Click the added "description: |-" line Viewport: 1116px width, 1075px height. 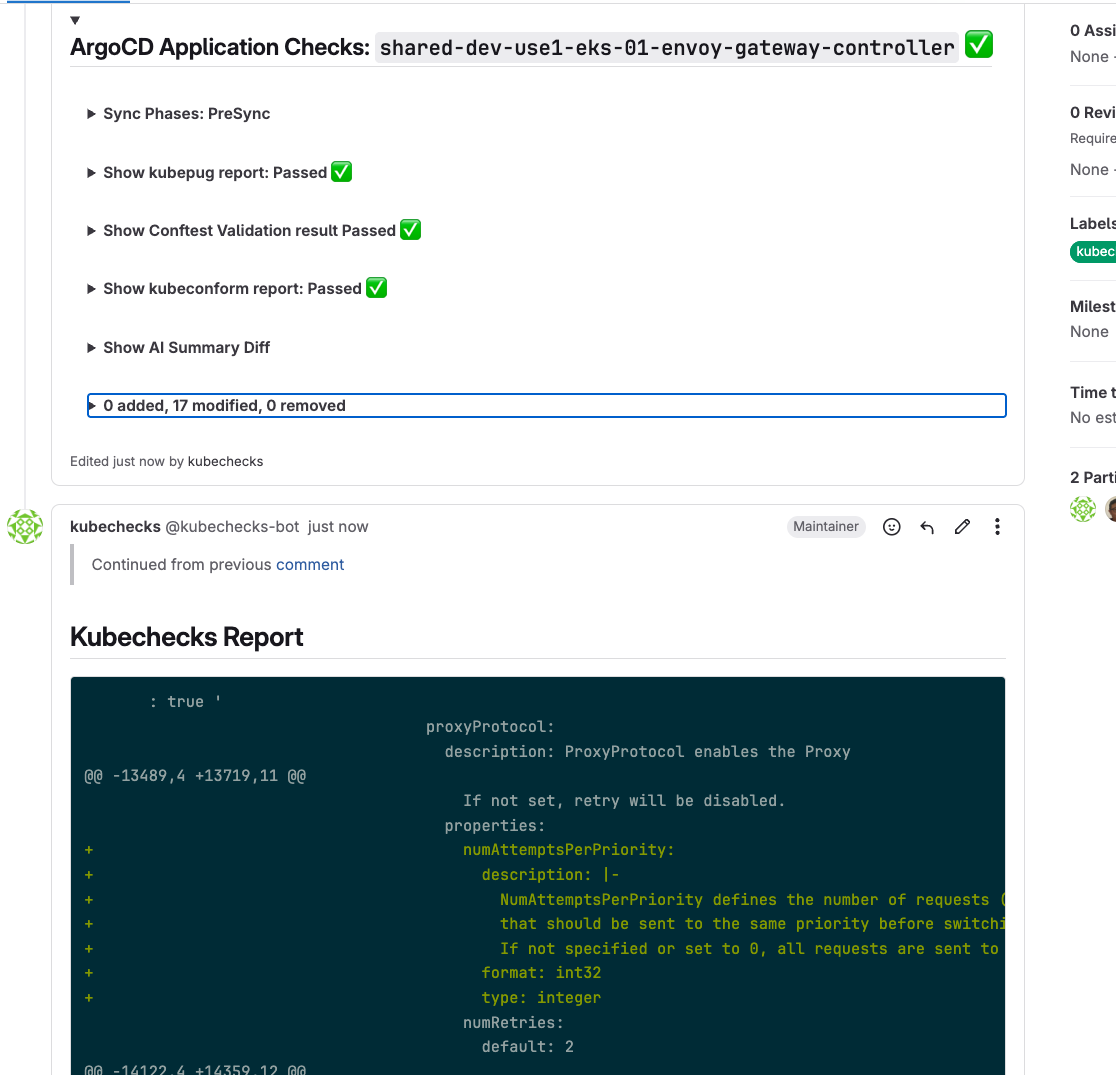click(x=550, y=875)
